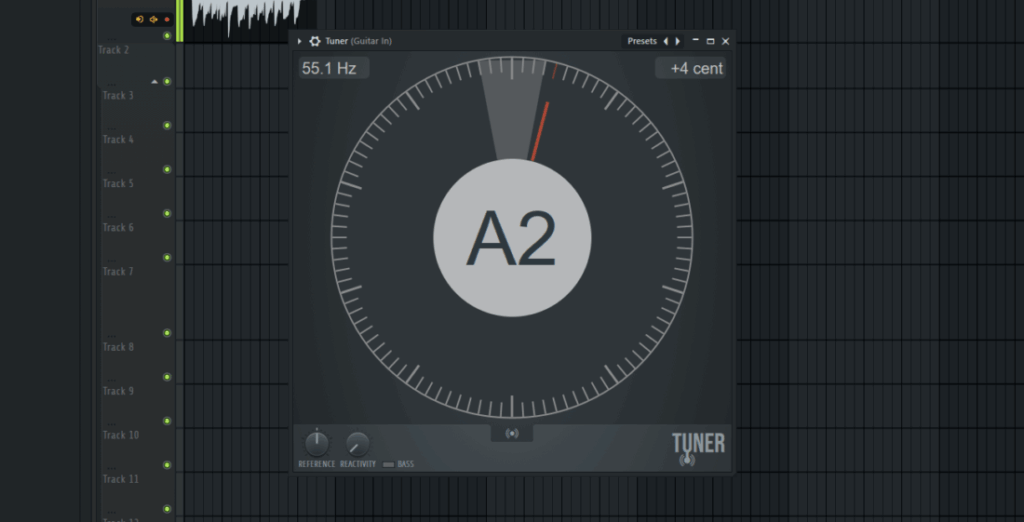This screenshot has height=522, width=1024.
Task: Click the orange record dot on the top track
Action: click(167, 19)
